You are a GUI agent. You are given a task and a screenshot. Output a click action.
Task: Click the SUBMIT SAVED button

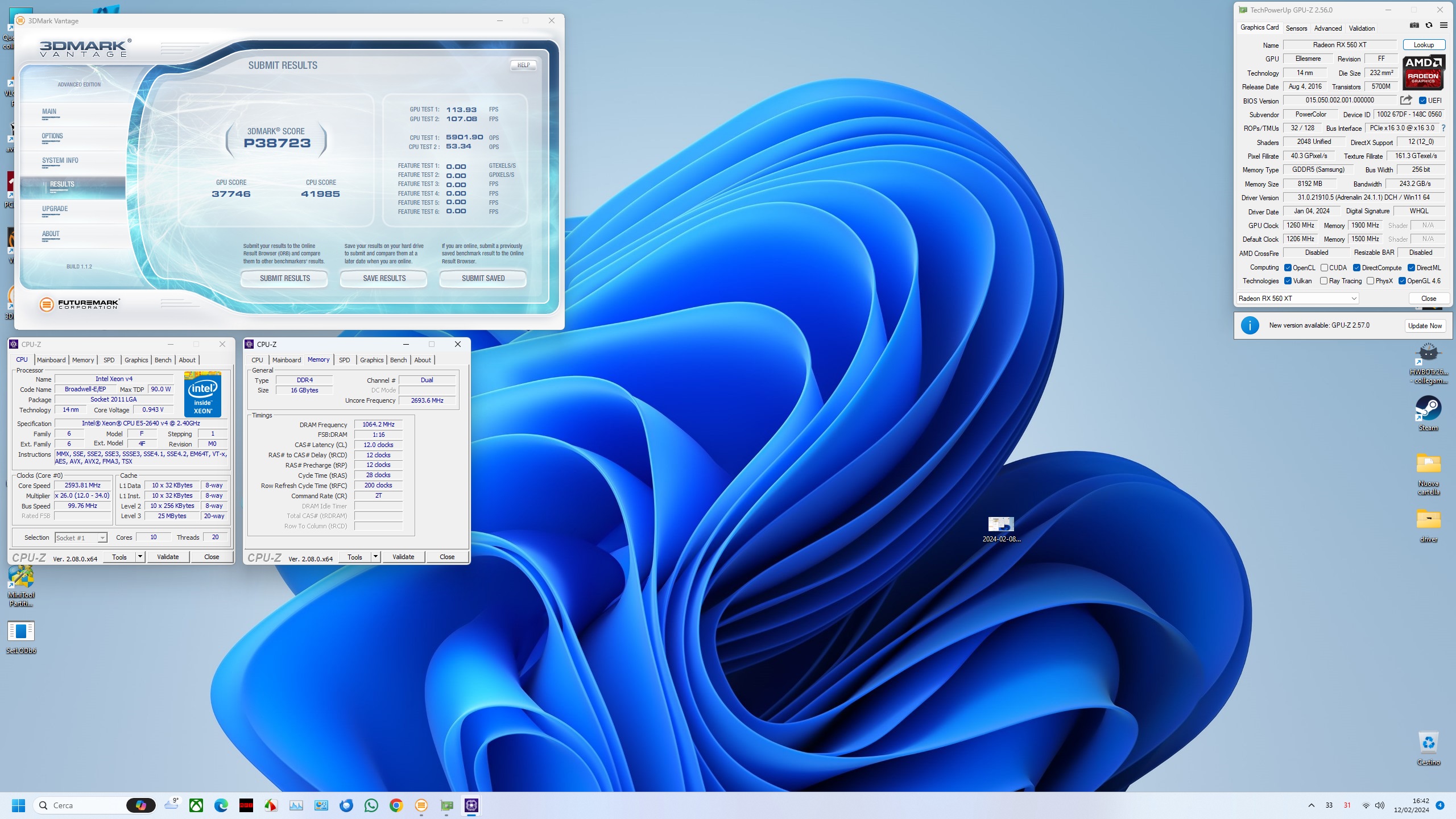click(483, 279)
